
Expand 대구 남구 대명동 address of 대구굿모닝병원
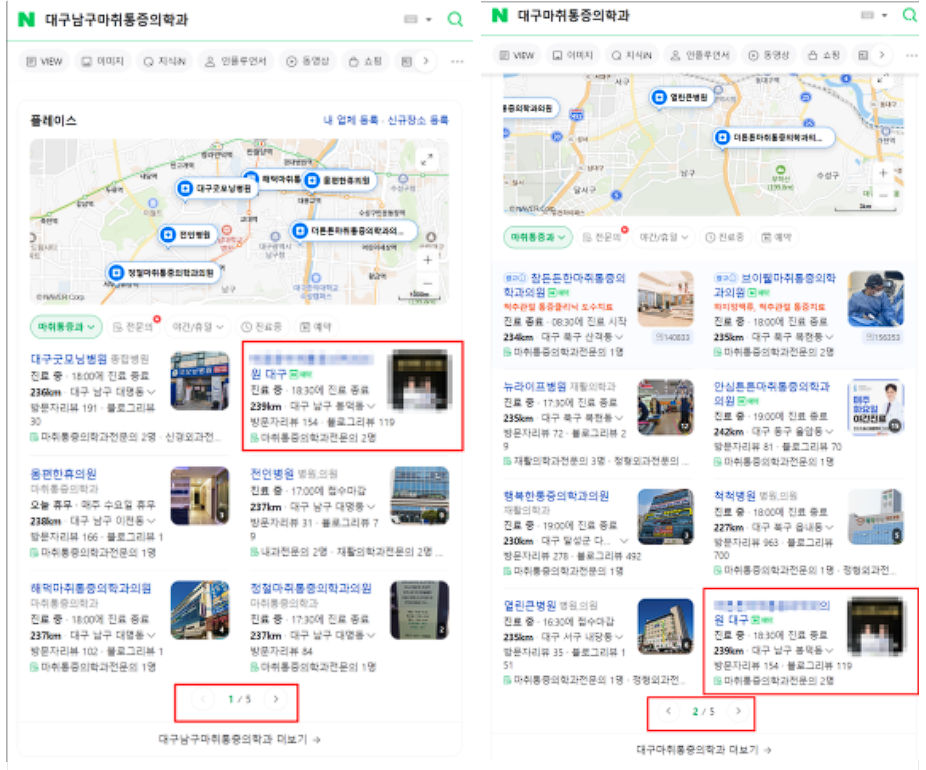tap(151, 392)
